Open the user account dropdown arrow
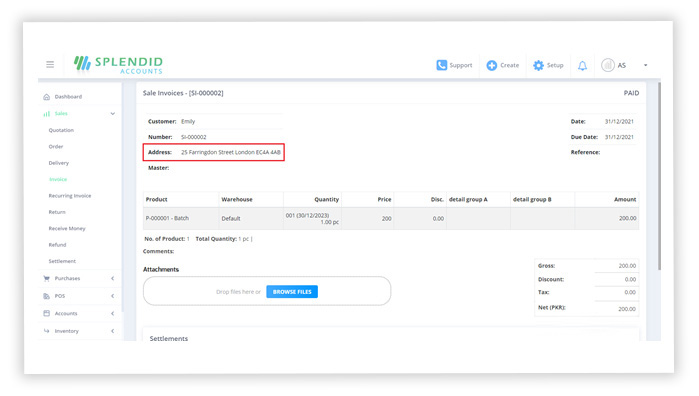699x396 pixels. click(x=645, y=65)
